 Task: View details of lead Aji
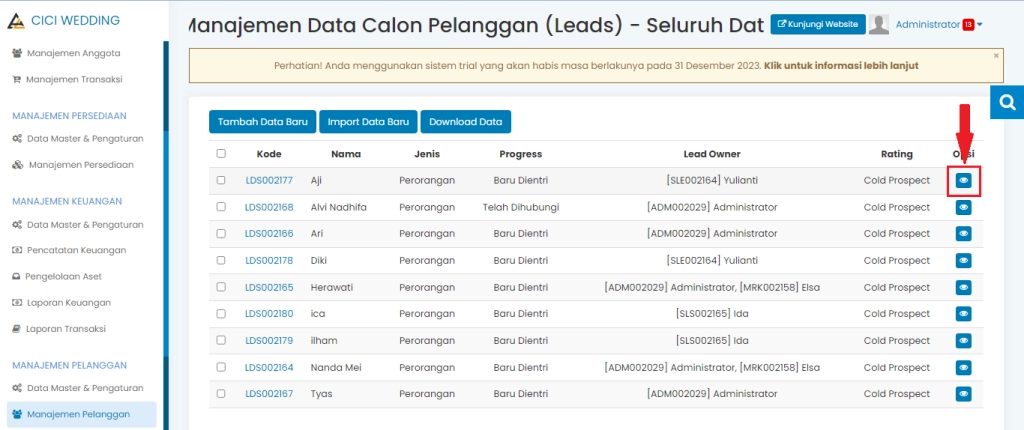click(x=963, y=180)
